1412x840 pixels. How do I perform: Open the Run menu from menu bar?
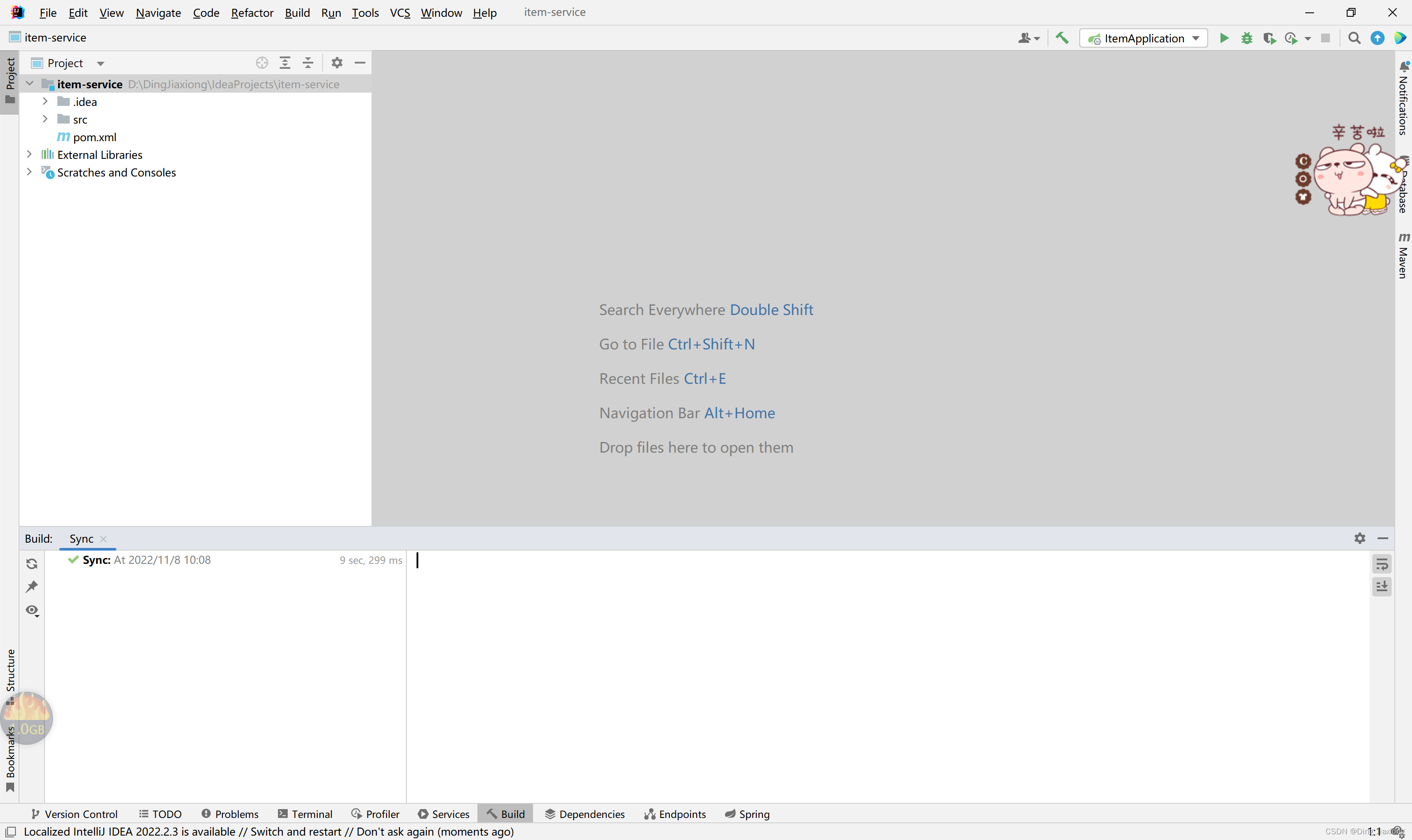coord(330,12)
